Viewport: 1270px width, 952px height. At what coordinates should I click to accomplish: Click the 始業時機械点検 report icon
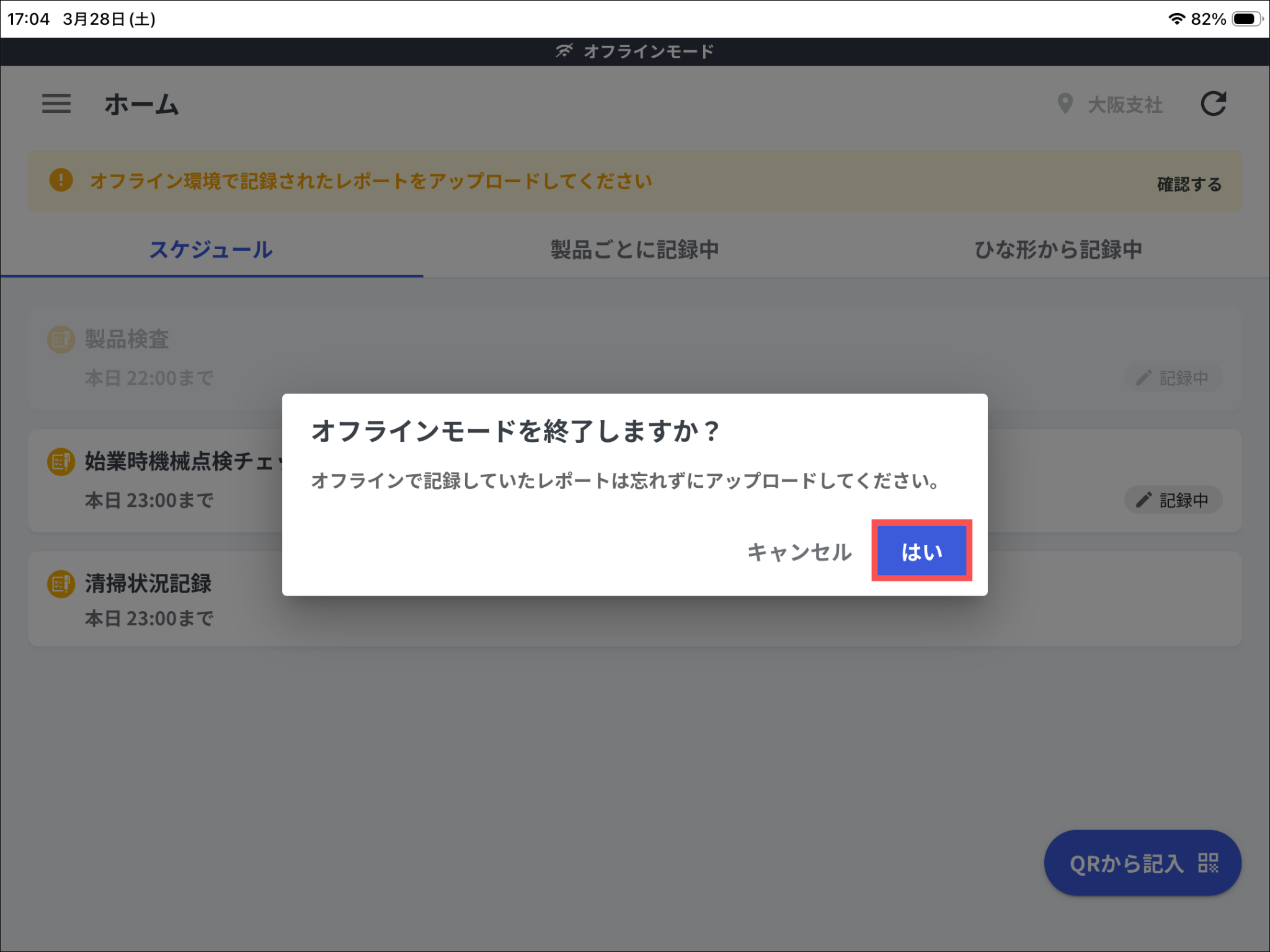(61, 462)
